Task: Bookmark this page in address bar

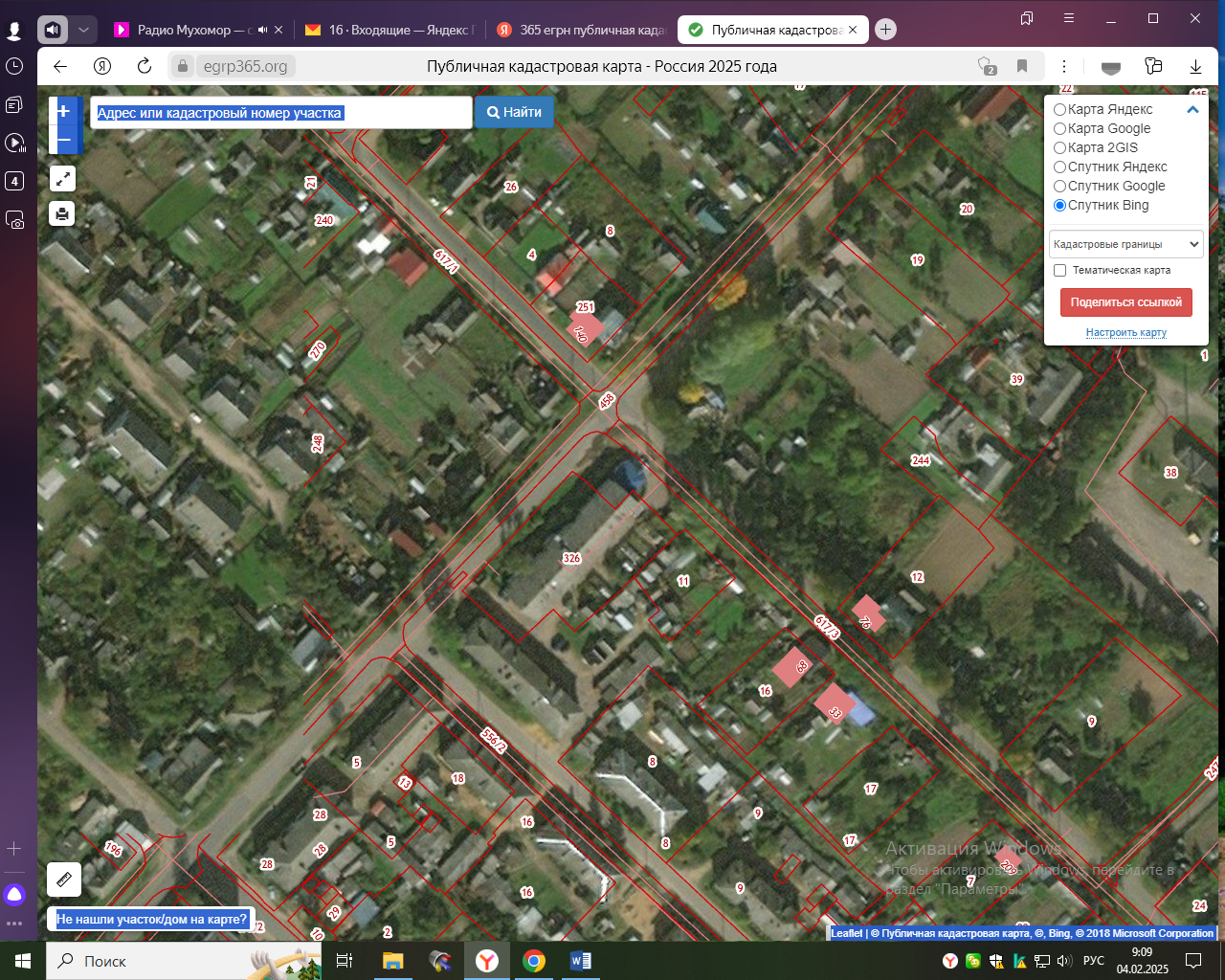Action: click(1022, 66)
